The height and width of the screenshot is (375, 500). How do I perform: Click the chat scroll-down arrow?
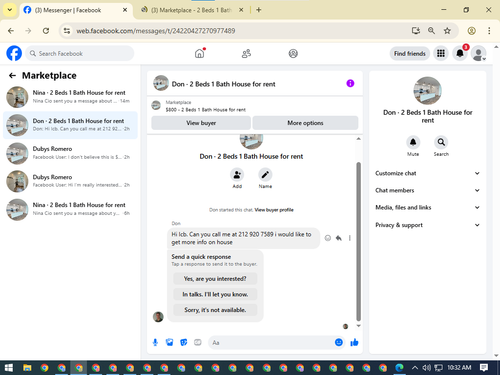[x=359, y=326]
